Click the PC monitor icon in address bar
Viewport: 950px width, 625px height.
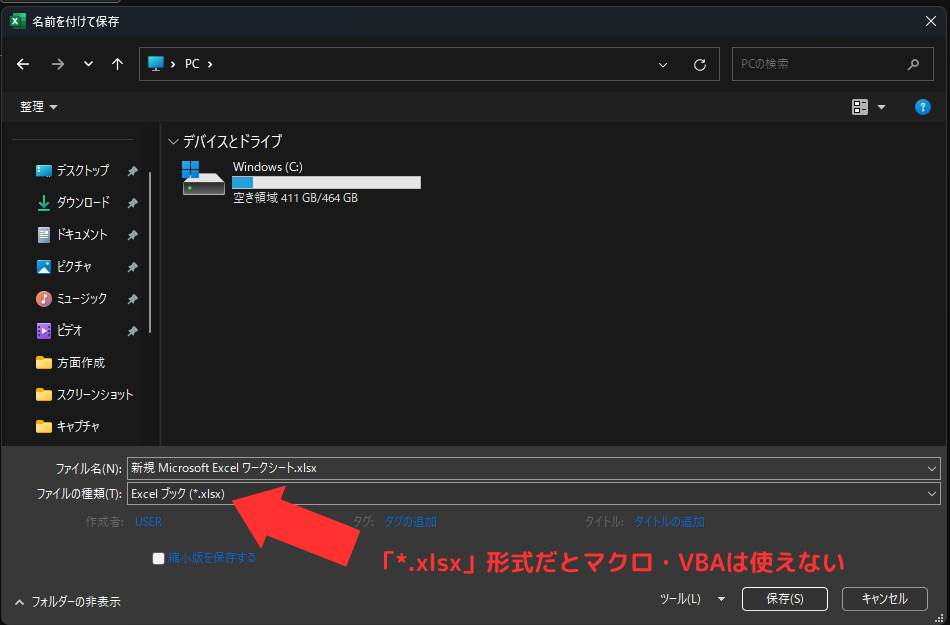156,64
